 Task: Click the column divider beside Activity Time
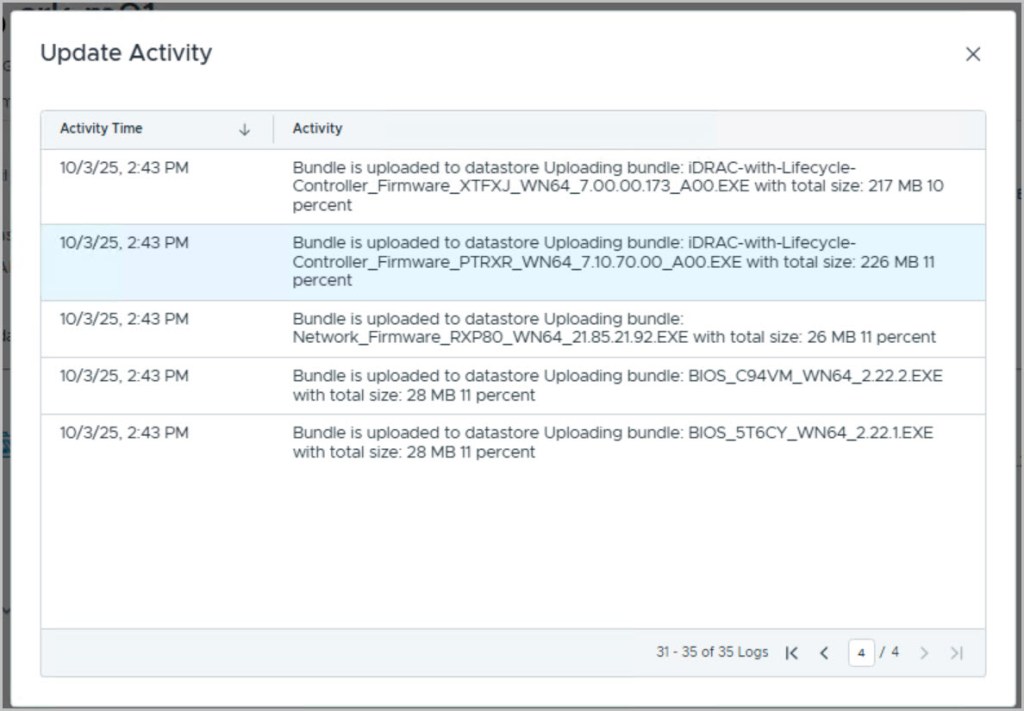pyautogui.click(x=273, y=129)
